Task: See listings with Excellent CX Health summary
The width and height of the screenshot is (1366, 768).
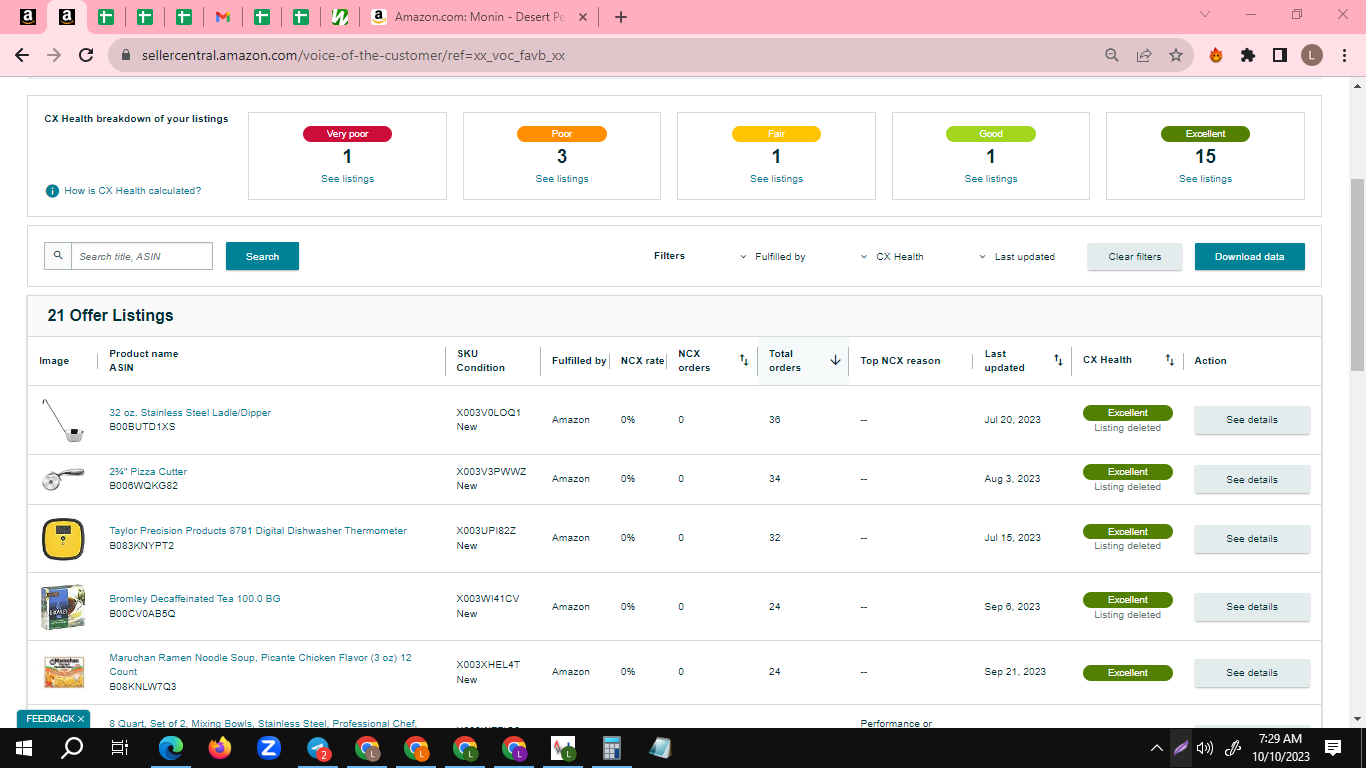Action: [x=1205, y=179]
